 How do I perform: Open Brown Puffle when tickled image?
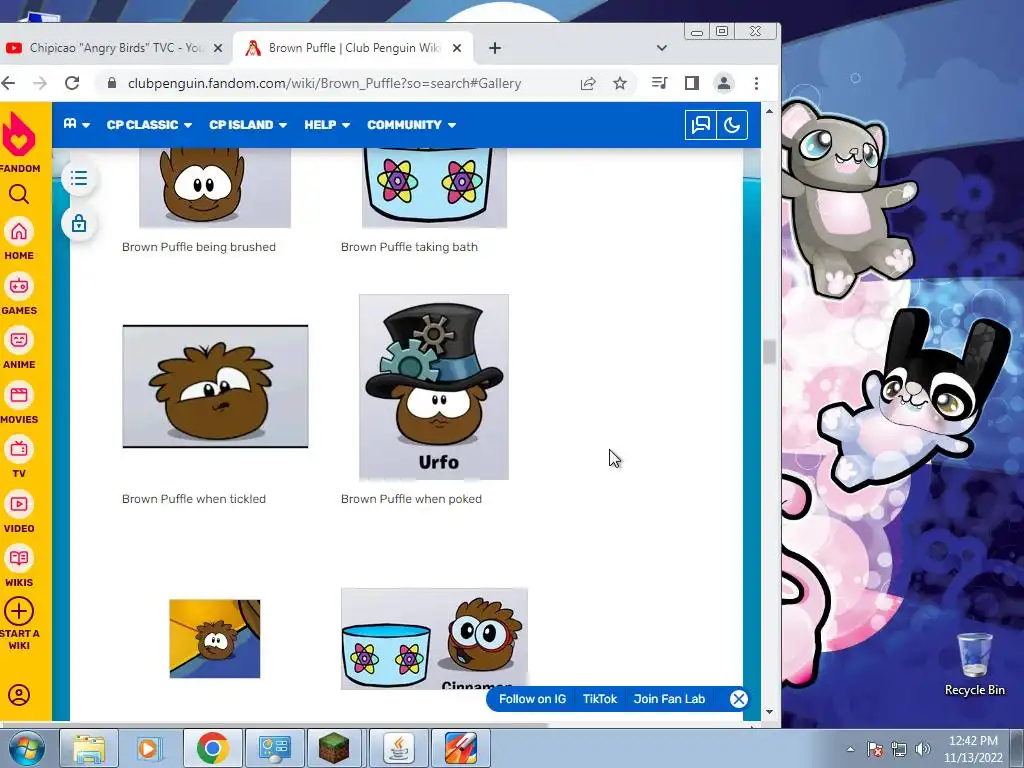coord(216,387)
